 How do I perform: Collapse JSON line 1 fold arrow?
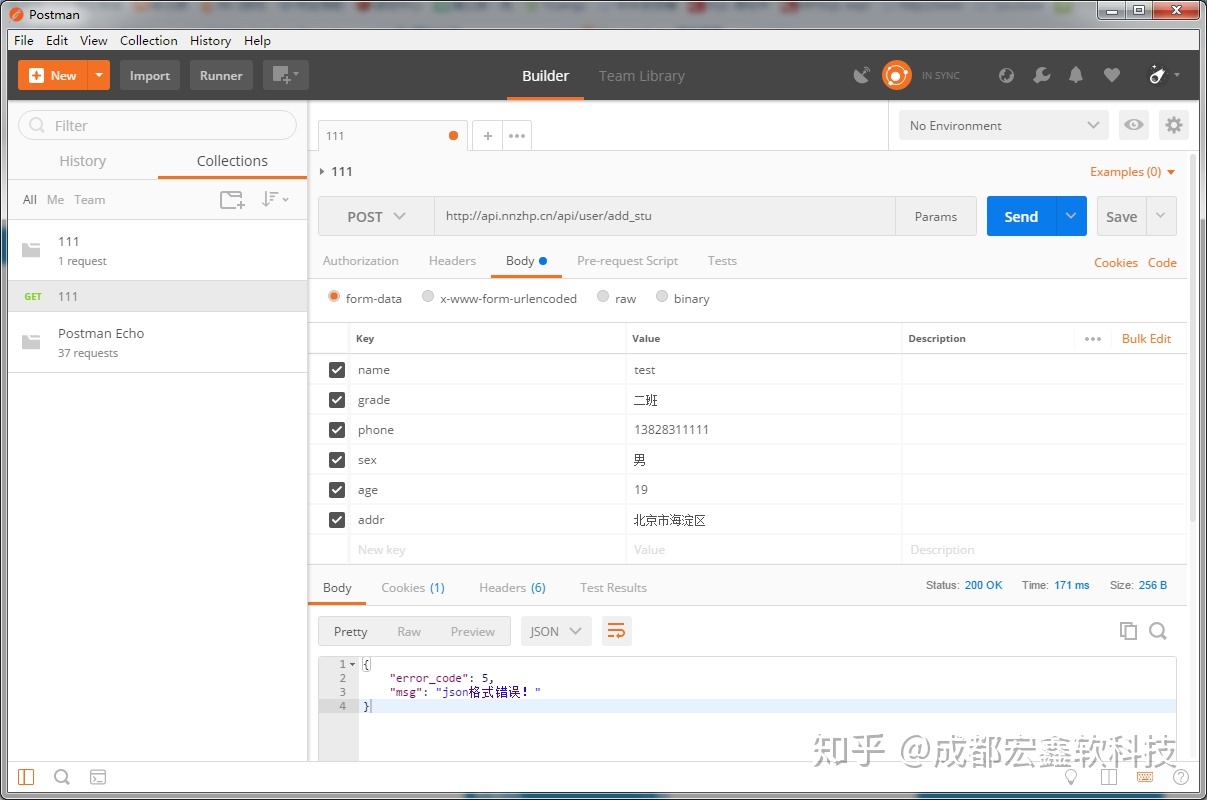352,664
